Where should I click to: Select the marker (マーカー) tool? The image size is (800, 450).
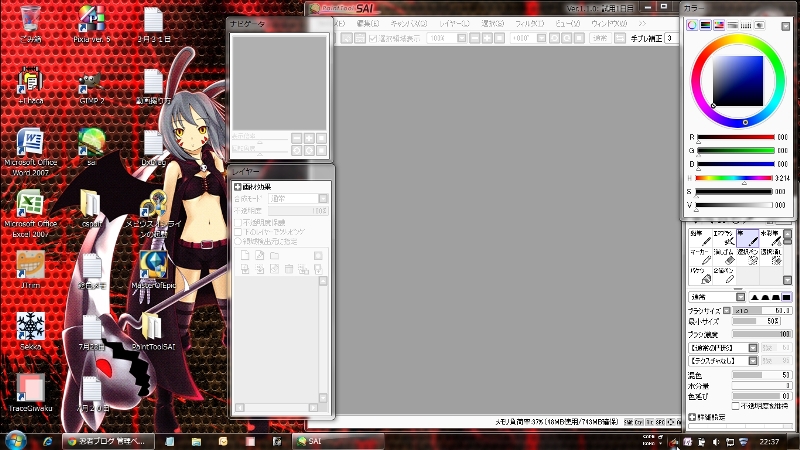coord(700,257)
